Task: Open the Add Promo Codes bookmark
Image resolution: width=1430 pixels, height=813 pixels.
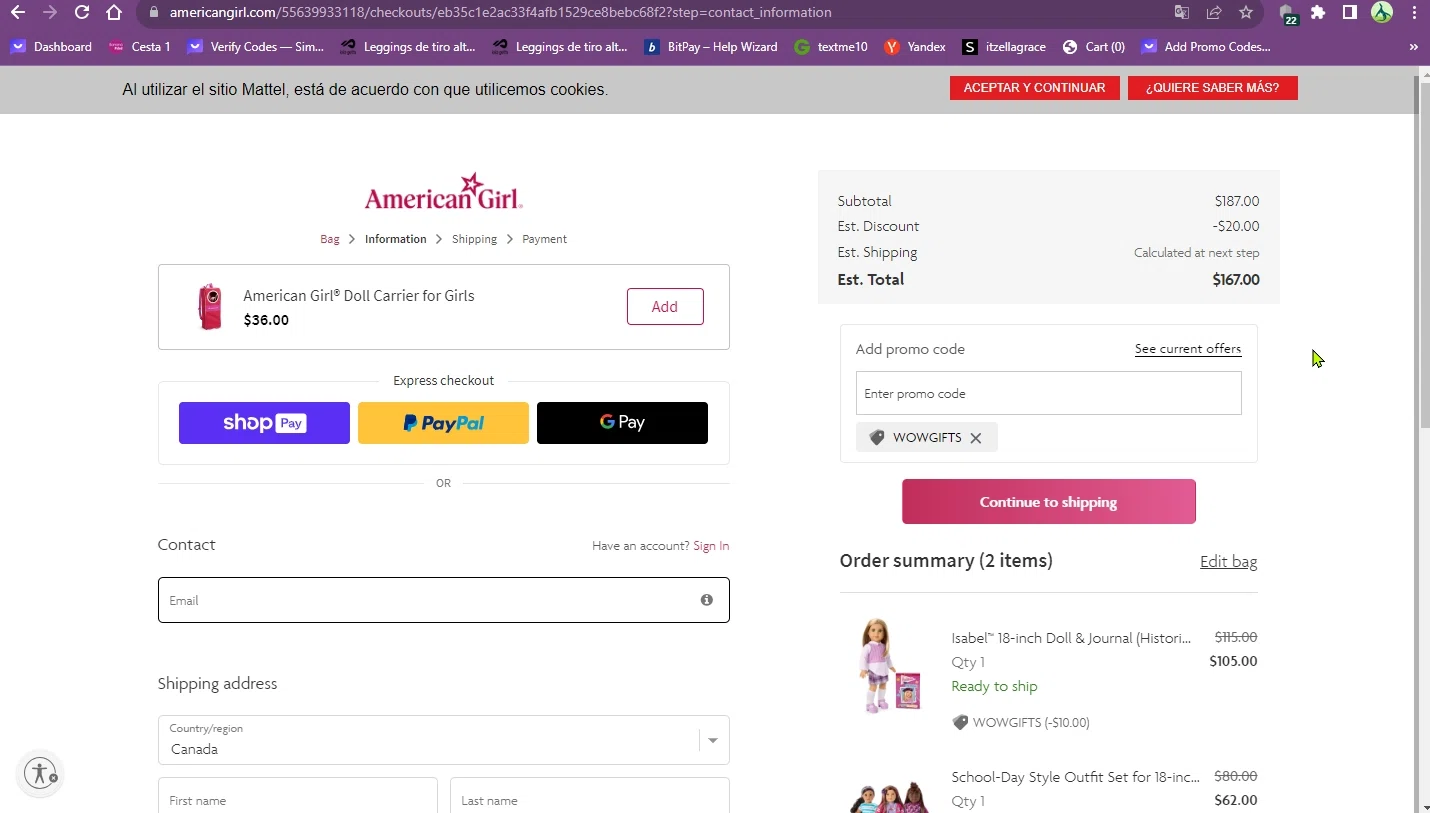Action: point(1206,47)
